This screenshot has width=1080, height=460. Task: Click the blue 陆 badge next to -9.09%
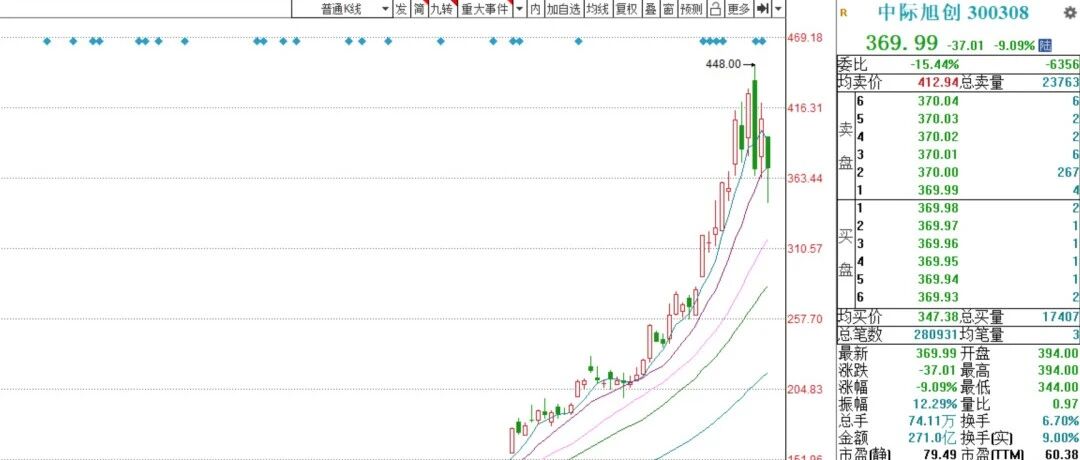tap(1045, 45)
